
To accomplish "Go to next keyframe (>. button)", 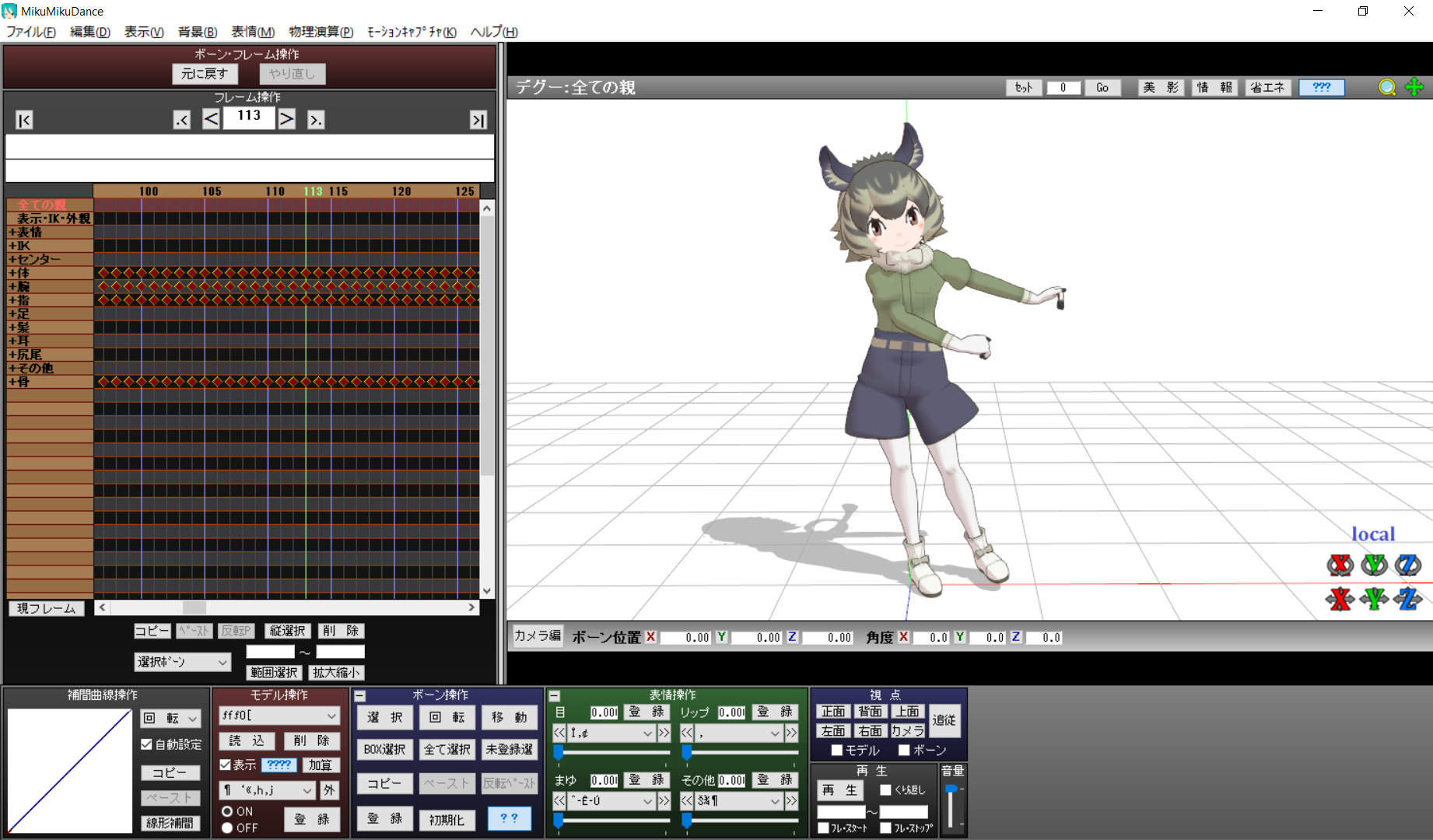I will click(316, 120).
